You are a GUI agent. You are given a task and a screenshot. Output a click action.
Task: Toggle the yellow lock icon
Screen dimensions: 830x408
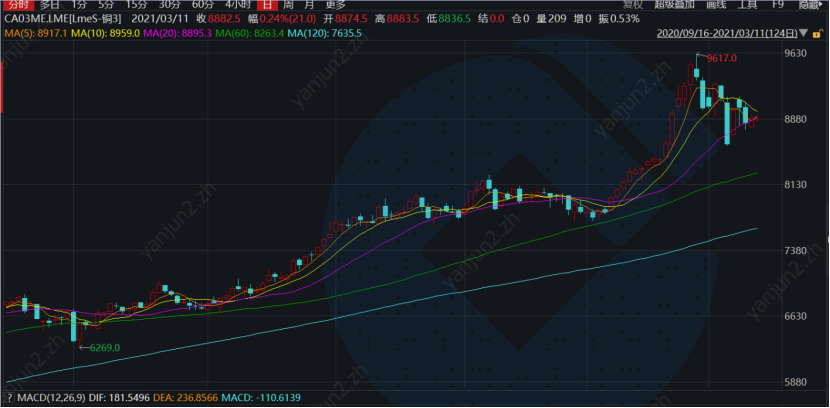click(x=818, y=33)
